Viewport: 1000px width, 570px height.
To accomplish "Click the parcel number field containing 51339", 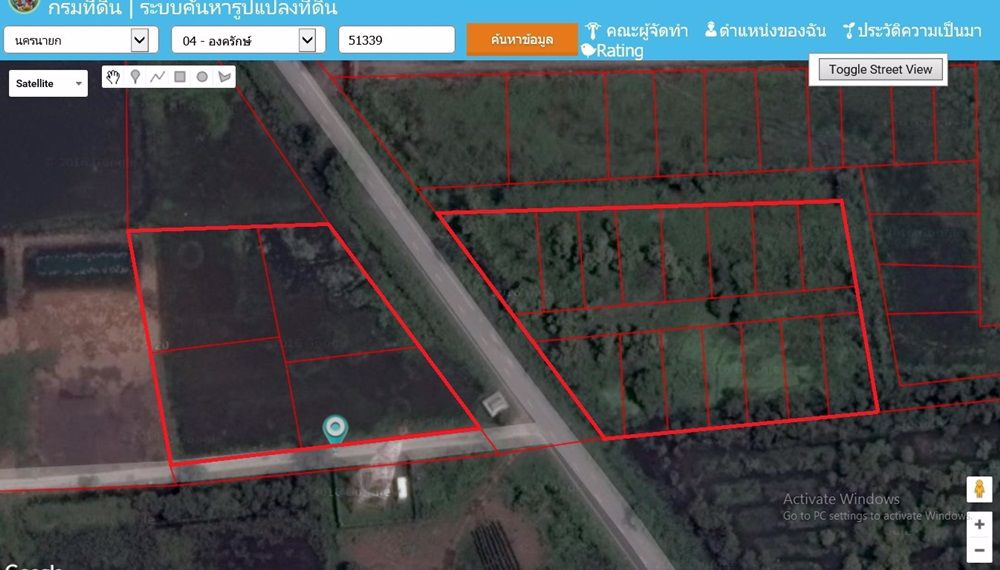I will point(396,40).
